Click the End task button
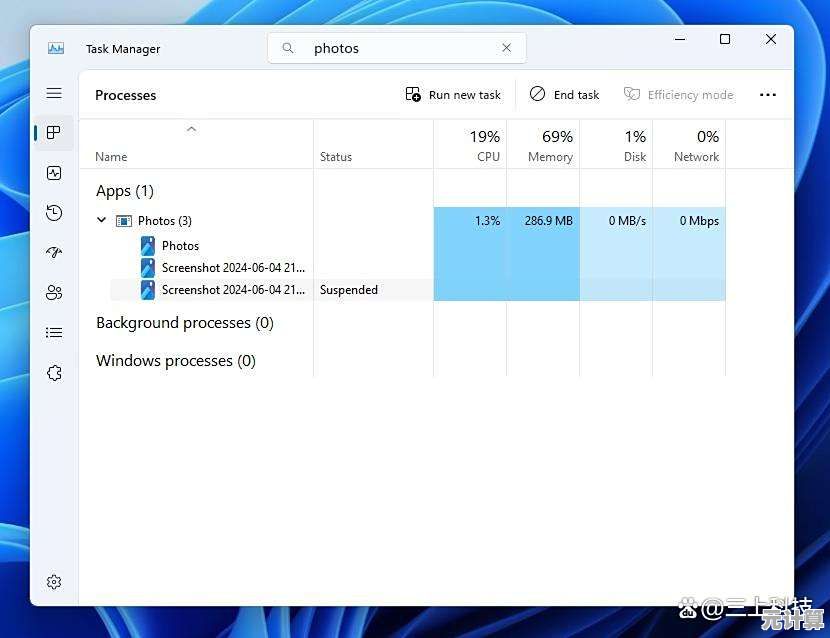This screenshot has width=830, height=638. coord(565,95)
